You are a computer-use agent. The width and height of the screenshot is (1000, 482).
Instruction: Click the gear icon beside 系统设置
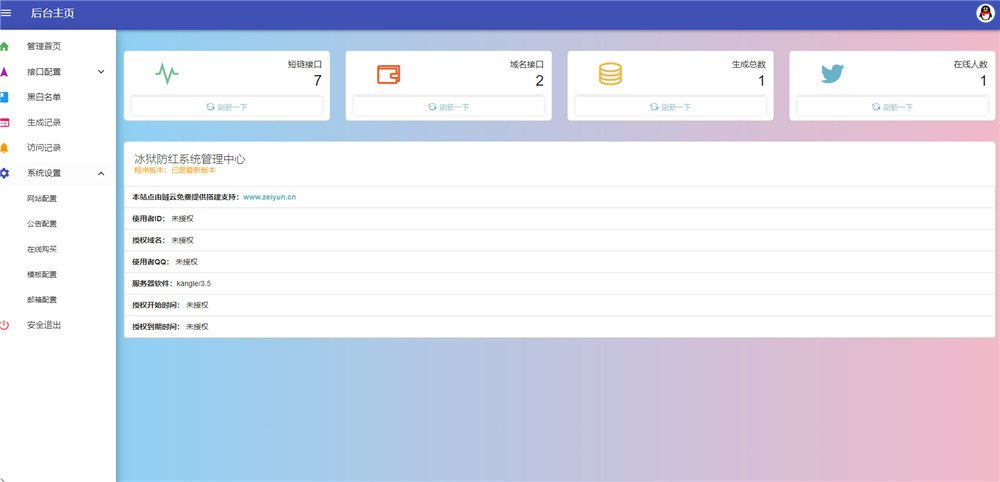tap(4, 173)
